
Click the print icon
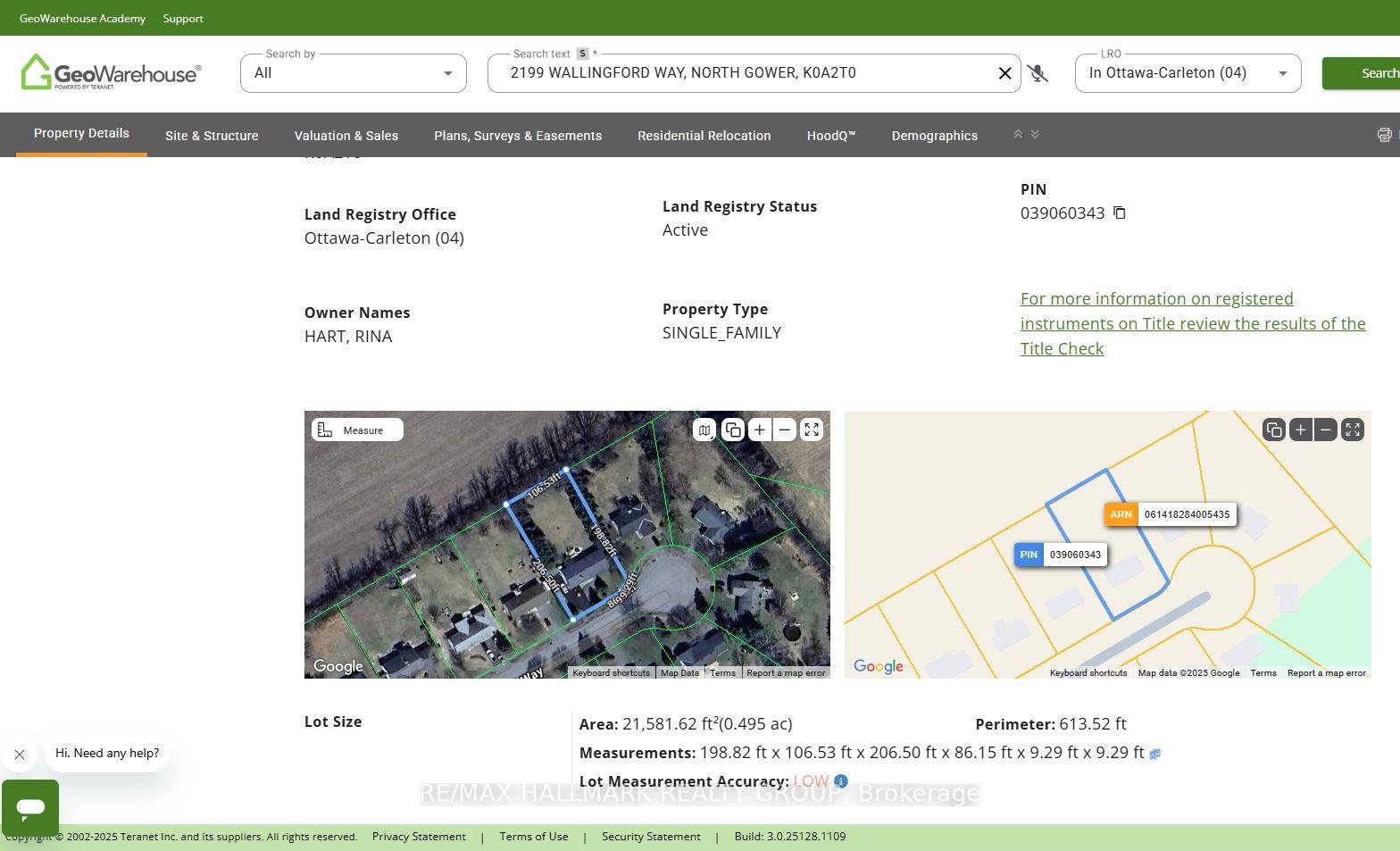click(1384, 135)
